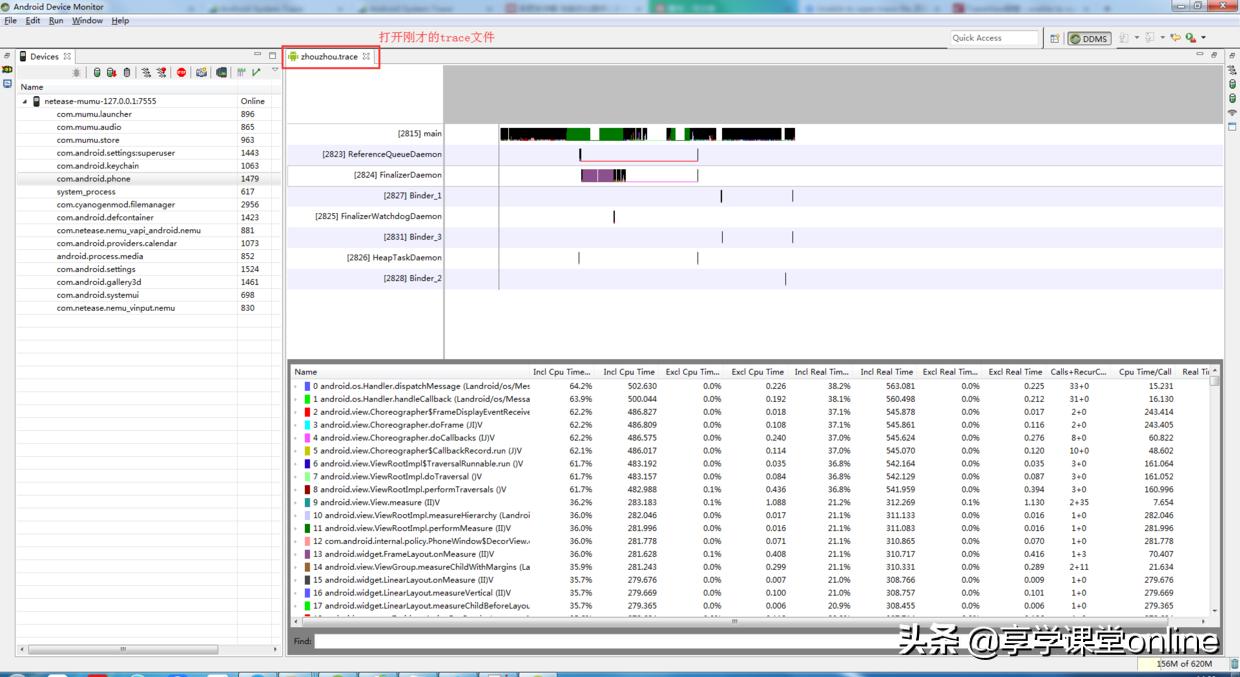
Task: Click the Stop Process icon in Devices toolbar
Action: [181, 73]
